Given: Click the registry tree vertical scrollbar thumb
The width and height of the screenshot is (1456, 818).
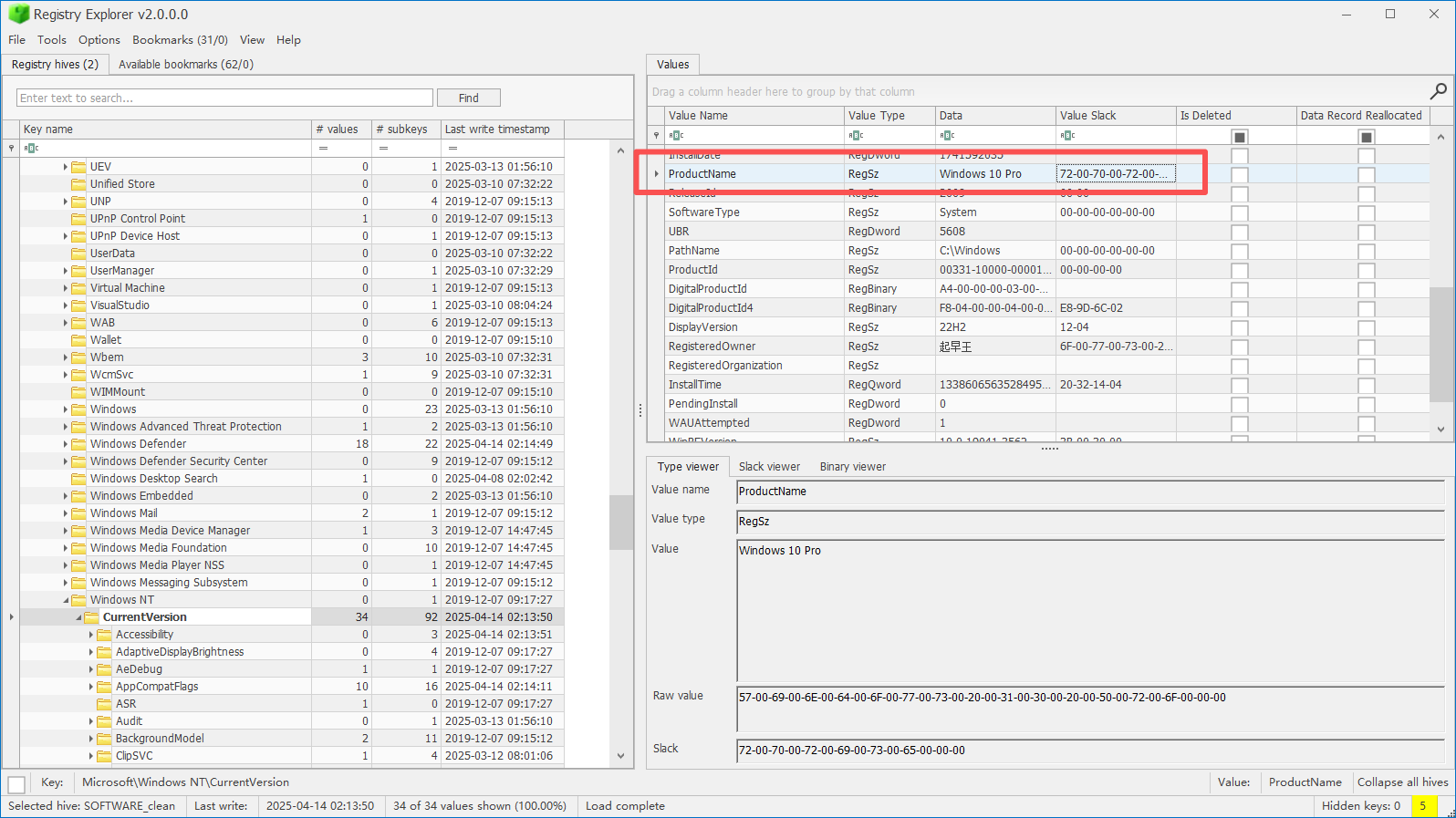Looking at the screenshot, I should pos(621,523).
